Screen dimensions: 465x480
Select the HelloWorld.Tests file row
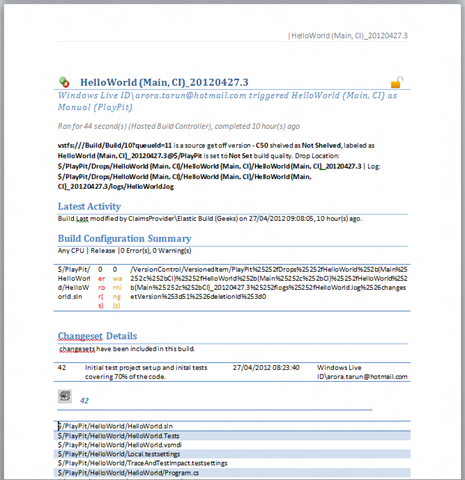232,436
